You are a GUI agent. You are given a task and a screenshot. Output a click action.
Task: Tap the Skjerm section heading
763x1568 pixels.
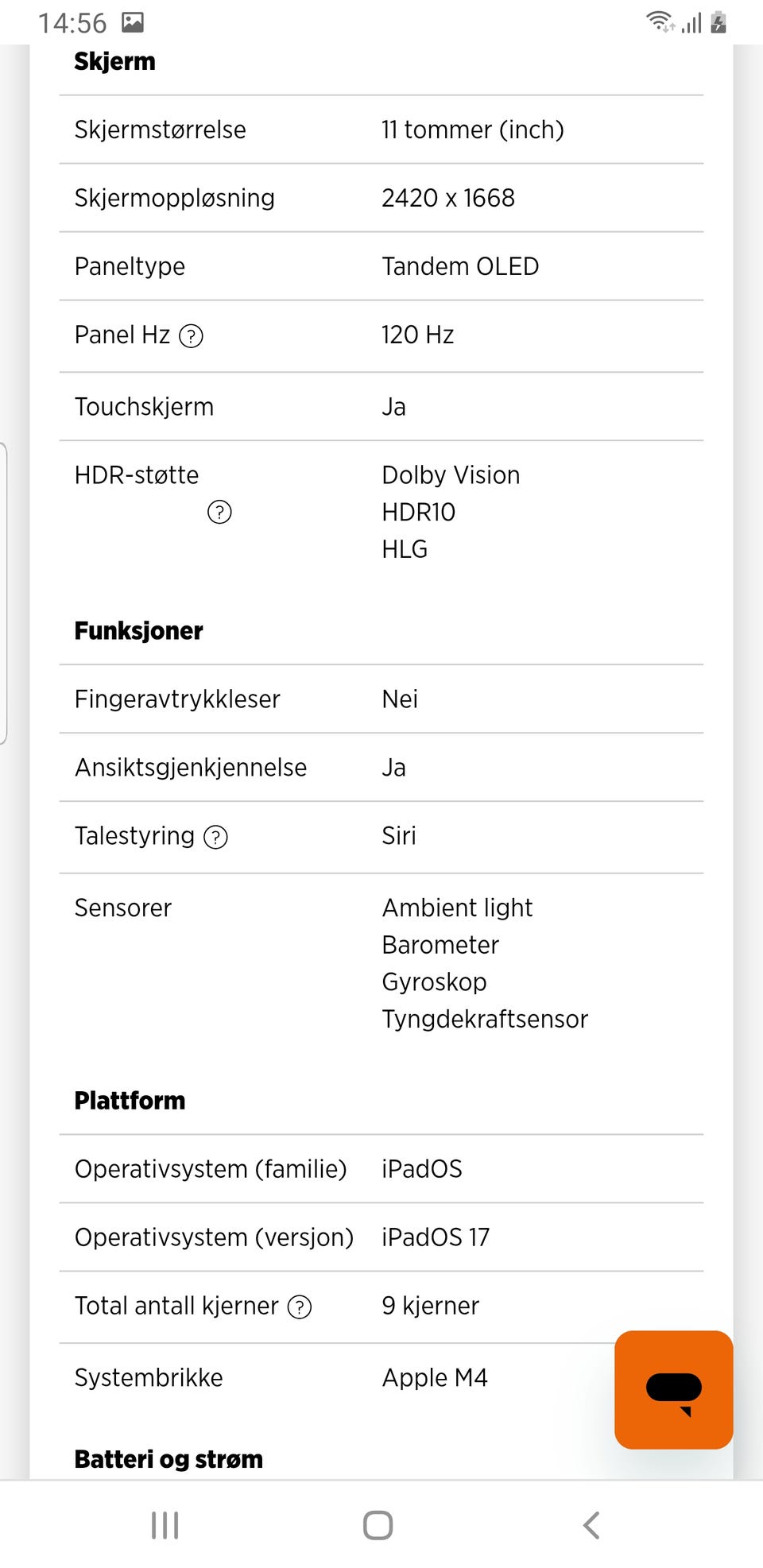(114, 61)
